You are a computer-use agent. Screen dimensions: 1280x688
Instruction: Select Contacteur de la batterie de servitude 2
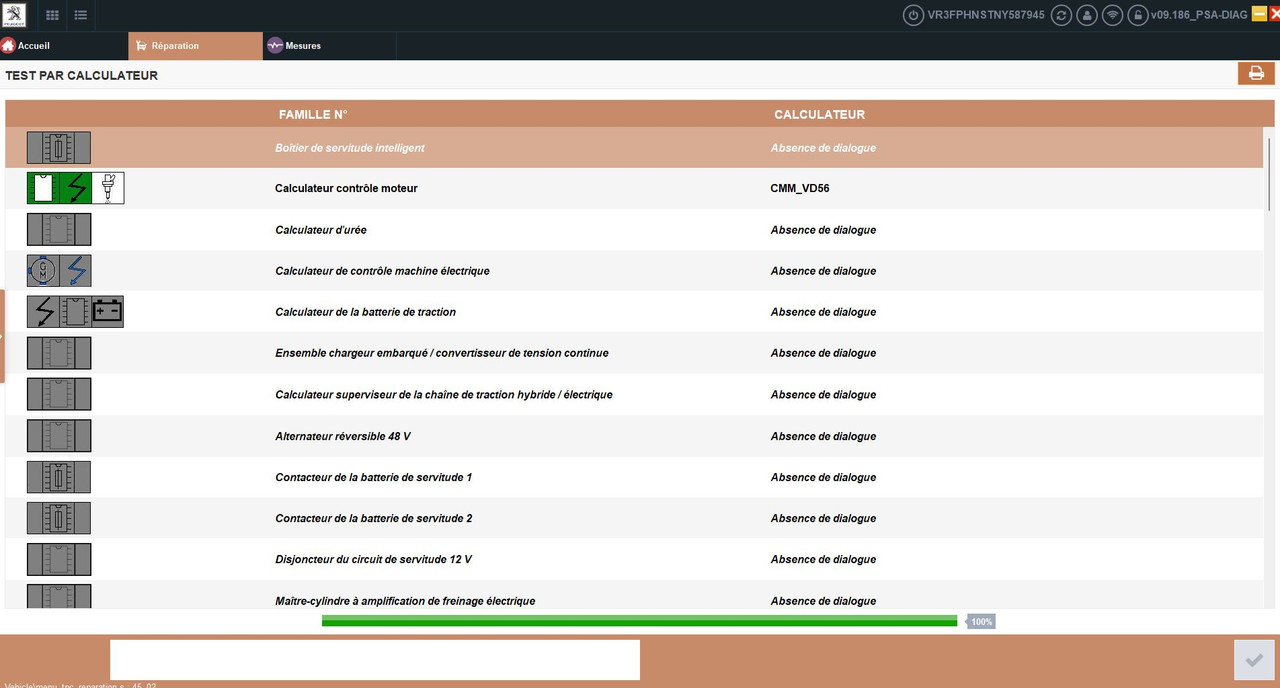click(373, 518)
